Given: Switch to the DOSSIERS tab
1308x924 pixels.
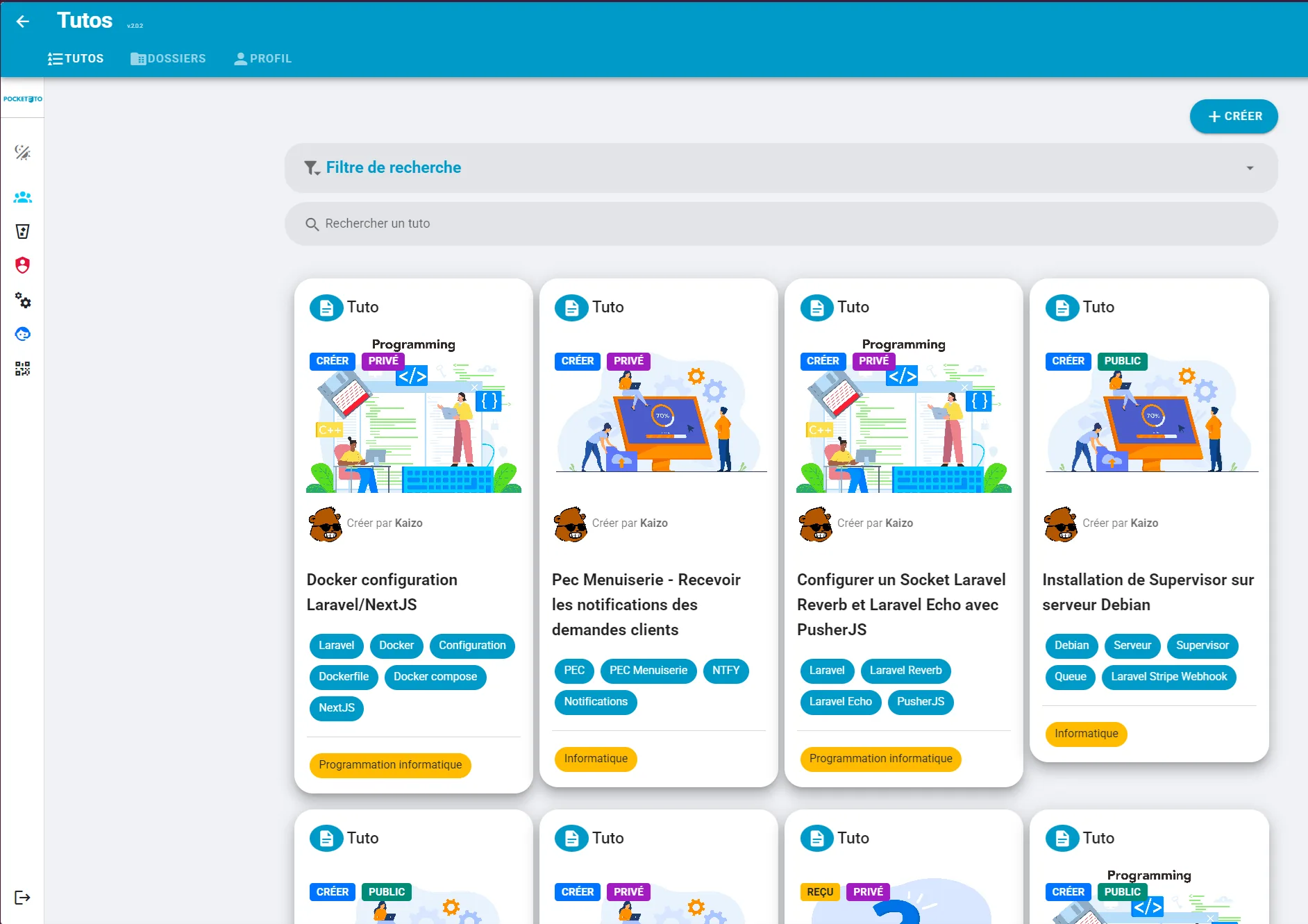Looking at the screenshot, I should 168,59.
